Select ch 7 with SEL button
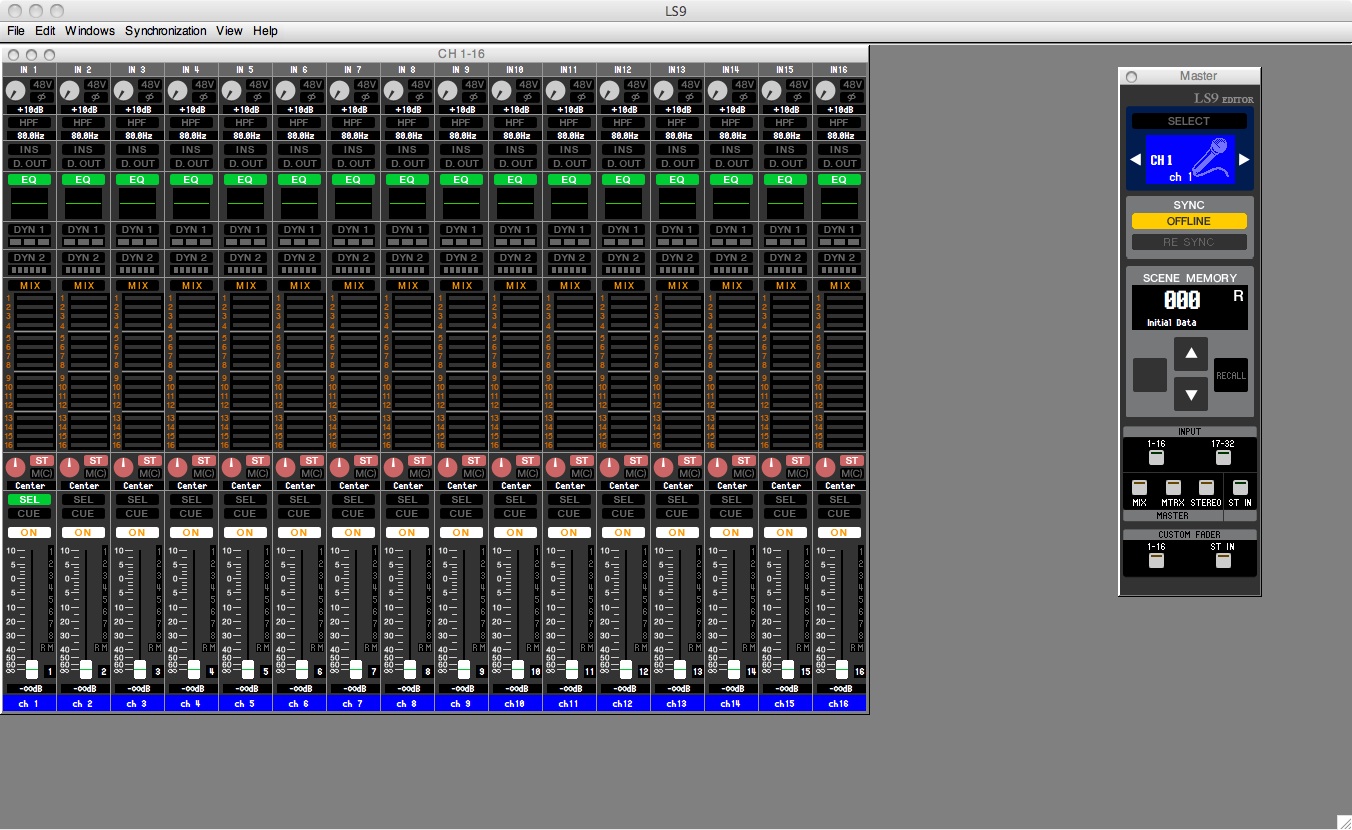The image size is (1352, 830). click(x=354, y=500)
